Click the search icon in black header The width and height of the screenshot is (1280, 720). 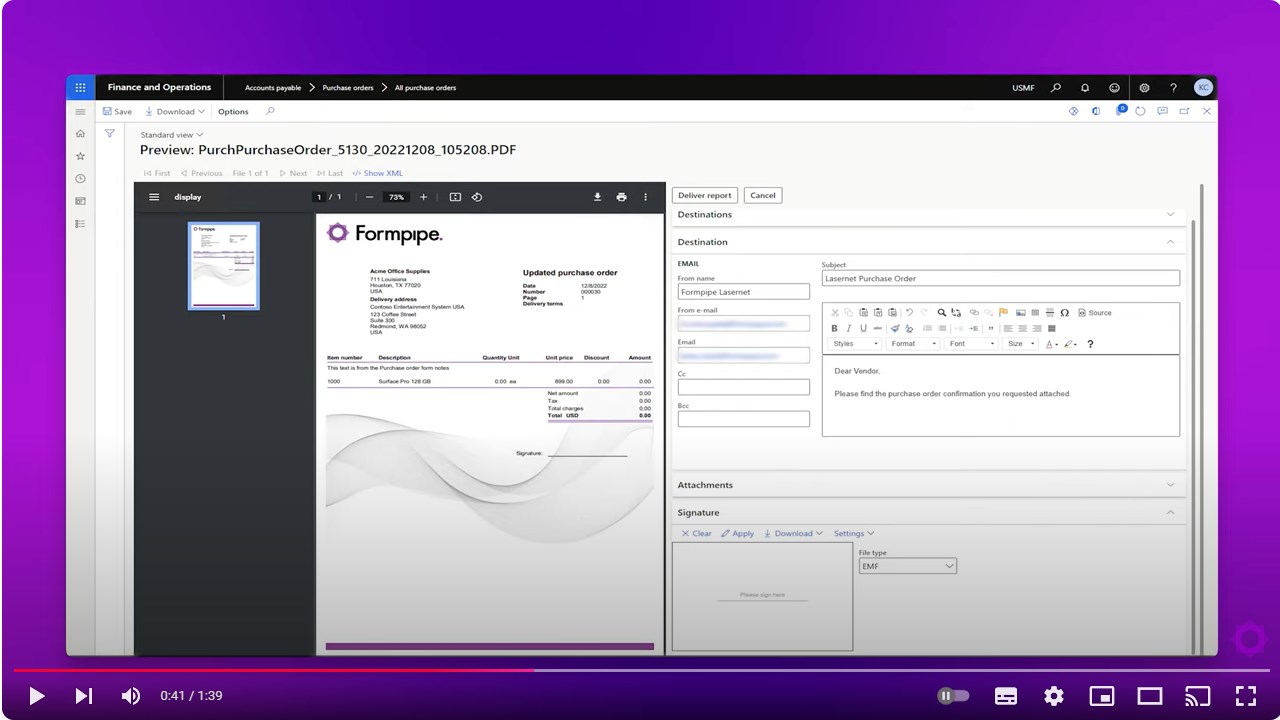[1056, 88]
